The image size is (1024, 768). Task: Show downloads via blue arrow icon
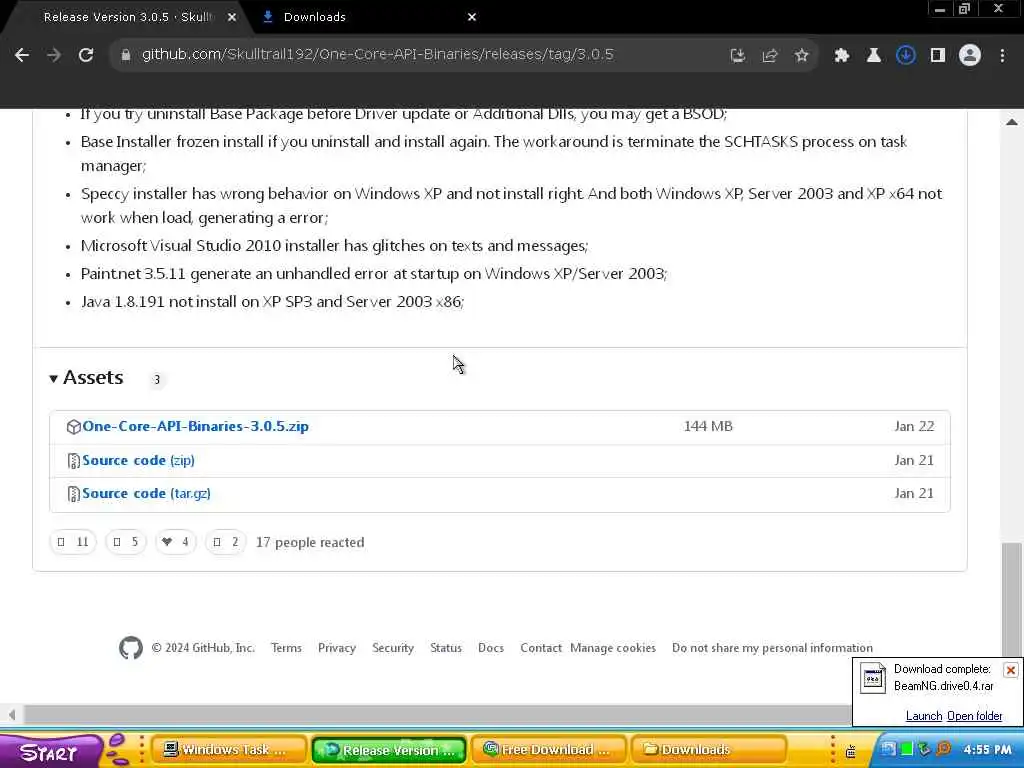(x=905, y=56)
